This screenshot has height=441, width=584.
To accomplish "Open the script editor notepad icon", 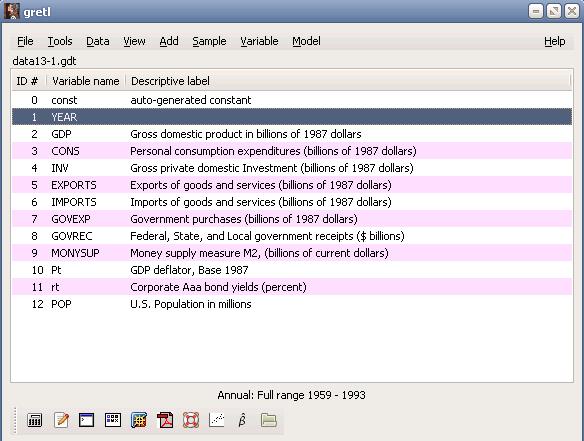I will 61,420.
